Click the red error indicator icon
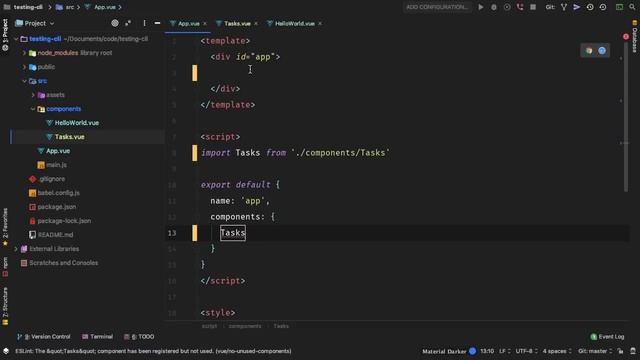This screenshot has height=360, width=640. point(626,37)
